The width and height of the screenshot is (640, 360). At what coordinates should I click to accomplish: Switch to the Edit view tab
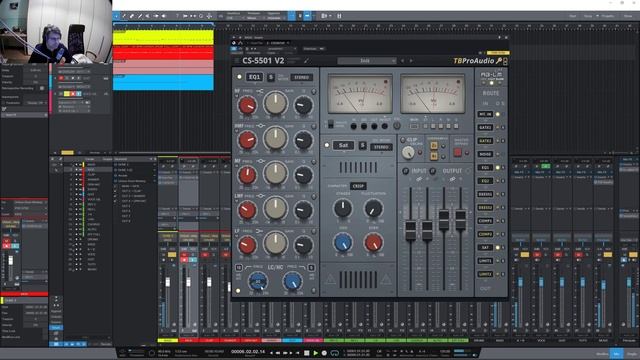602,354
